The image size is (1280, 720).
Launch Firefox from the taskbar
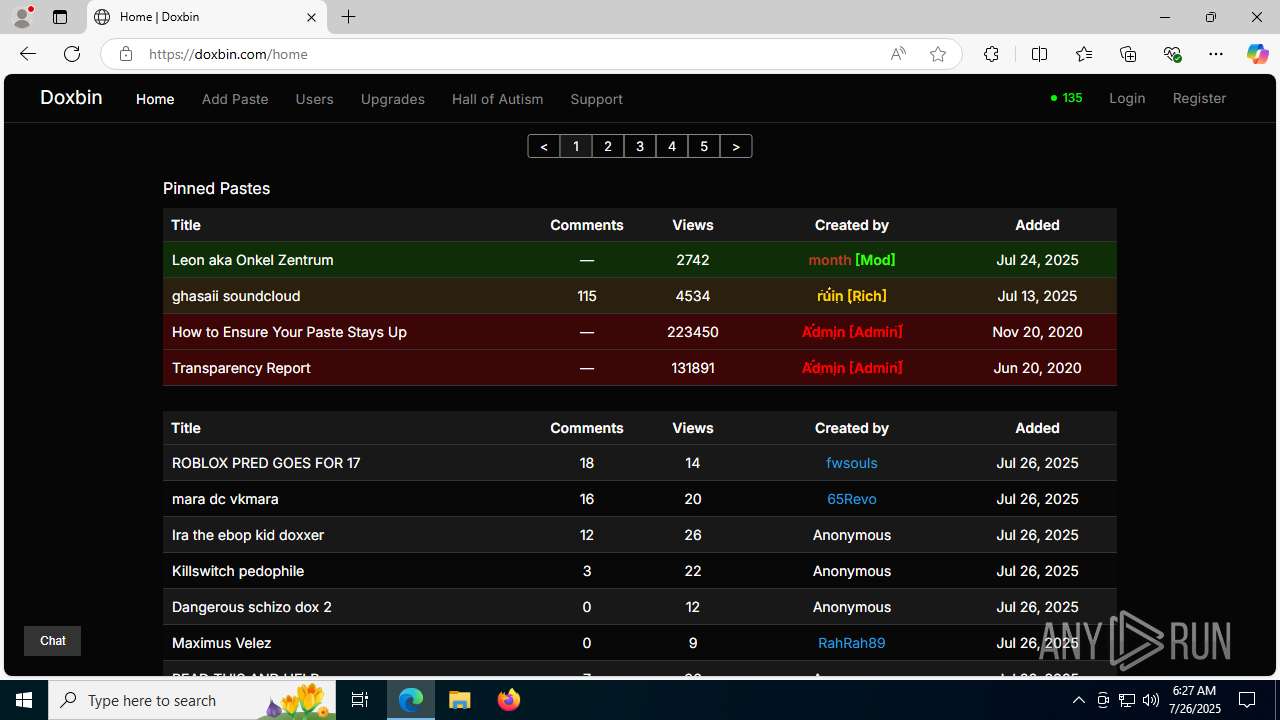click(508, 700)
